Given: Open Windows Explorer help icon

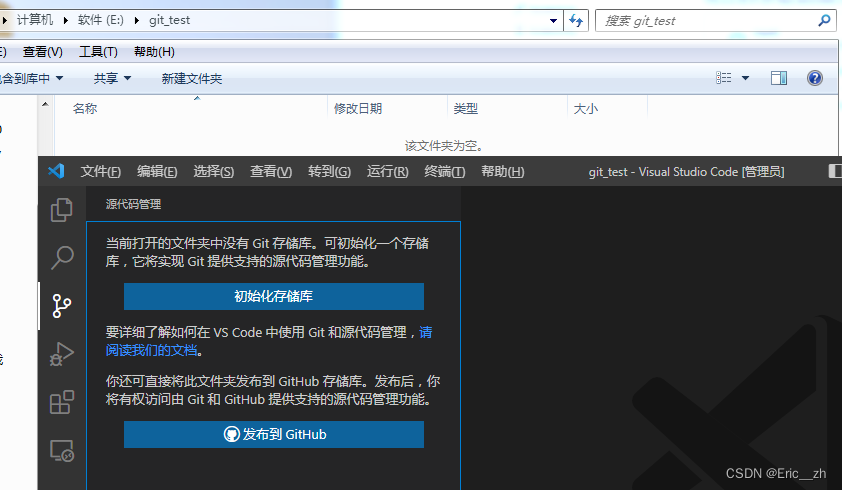Looking at the screenshot, I should (x=815, y=78).
